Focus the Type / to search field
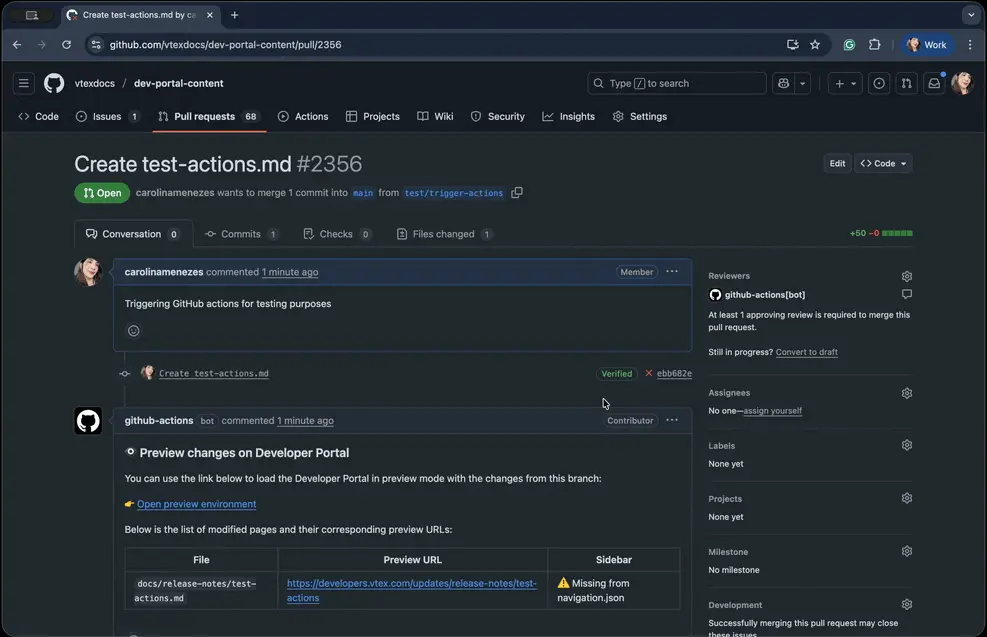 pos(677,83)
